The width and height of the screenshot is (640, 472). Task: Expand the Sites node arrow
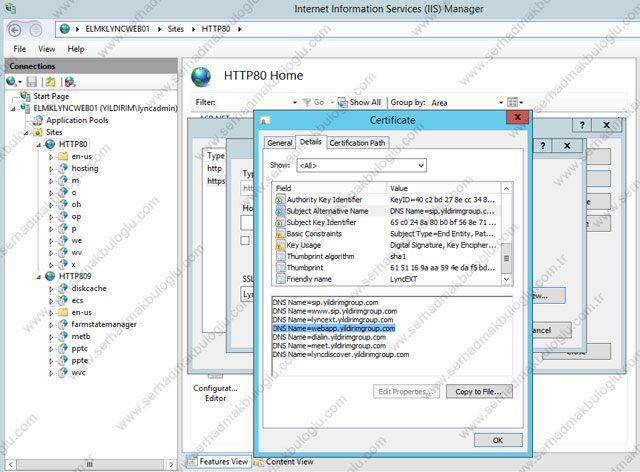tap(27, 133)
